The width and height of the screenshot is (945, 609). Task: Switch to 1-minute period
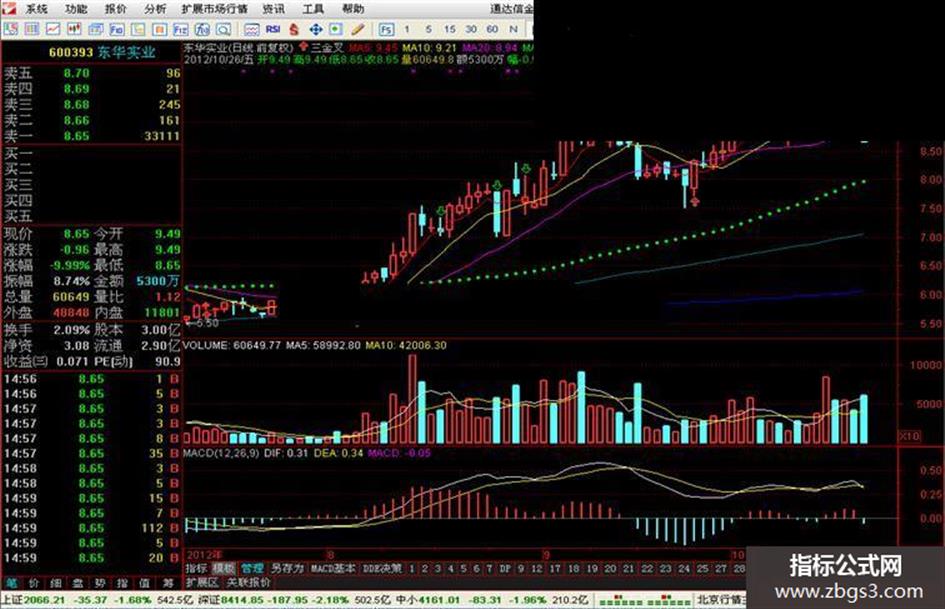tap(407, 28)
